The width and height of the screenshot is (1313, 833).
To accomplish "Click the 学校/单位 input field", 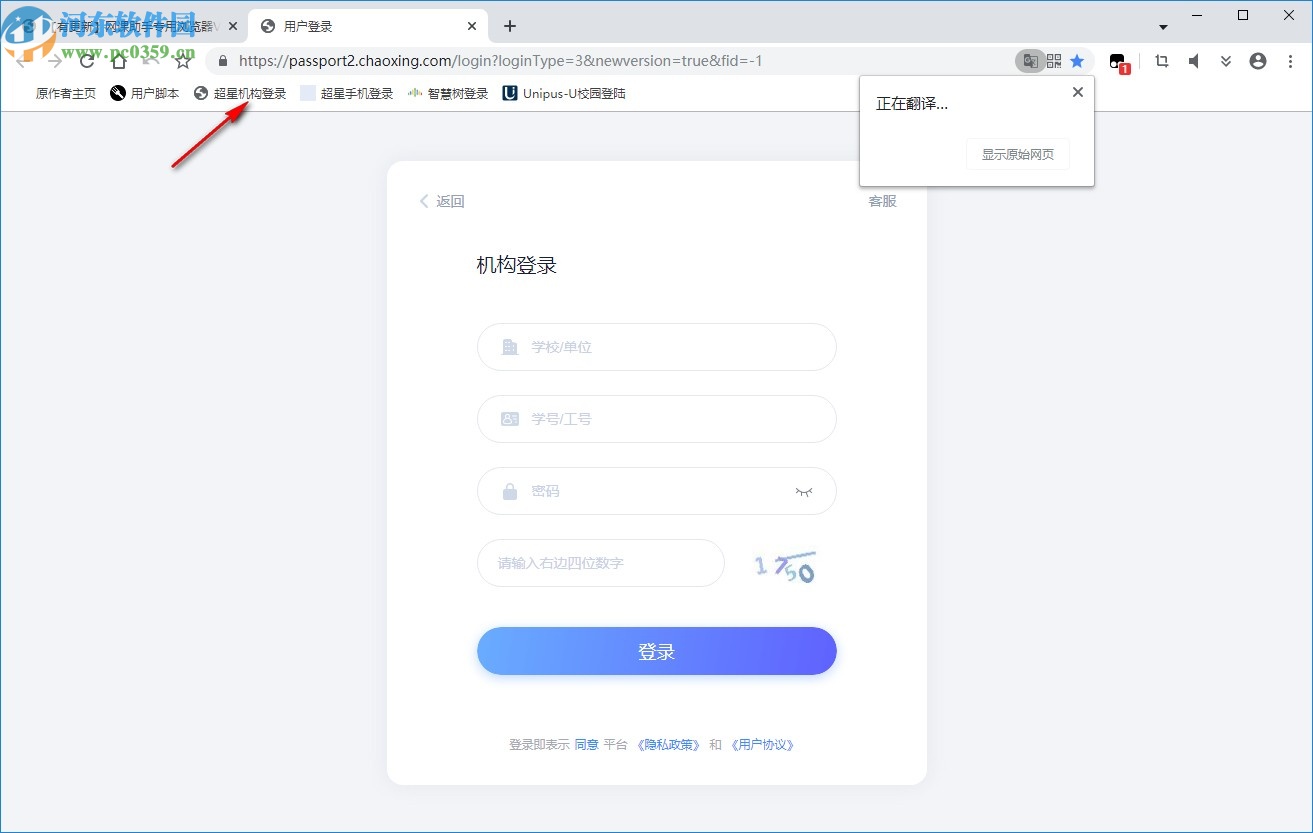I will pos(656,347).
